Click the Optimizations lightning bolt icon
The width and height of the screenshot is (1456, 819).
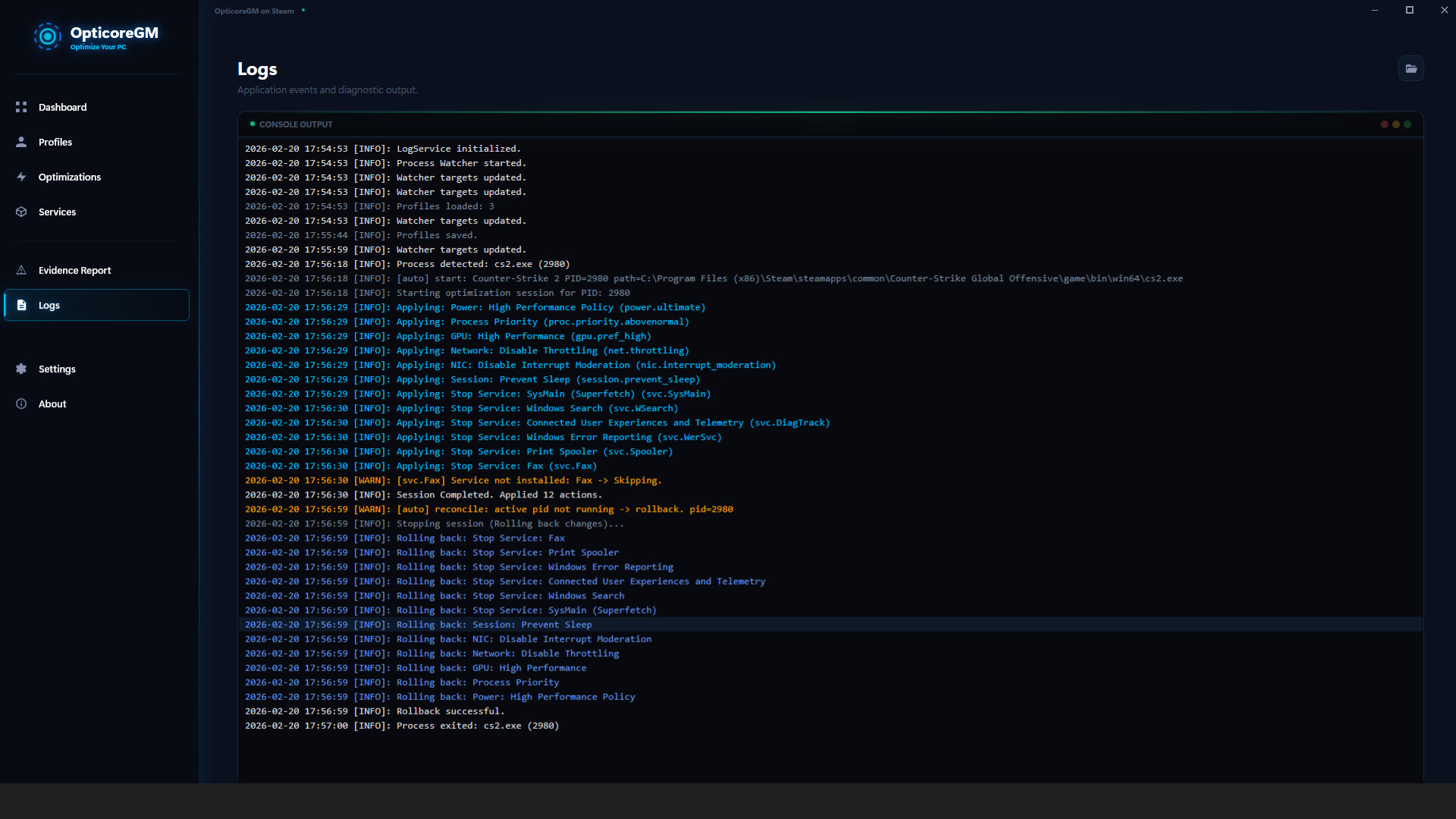(21, 177)
